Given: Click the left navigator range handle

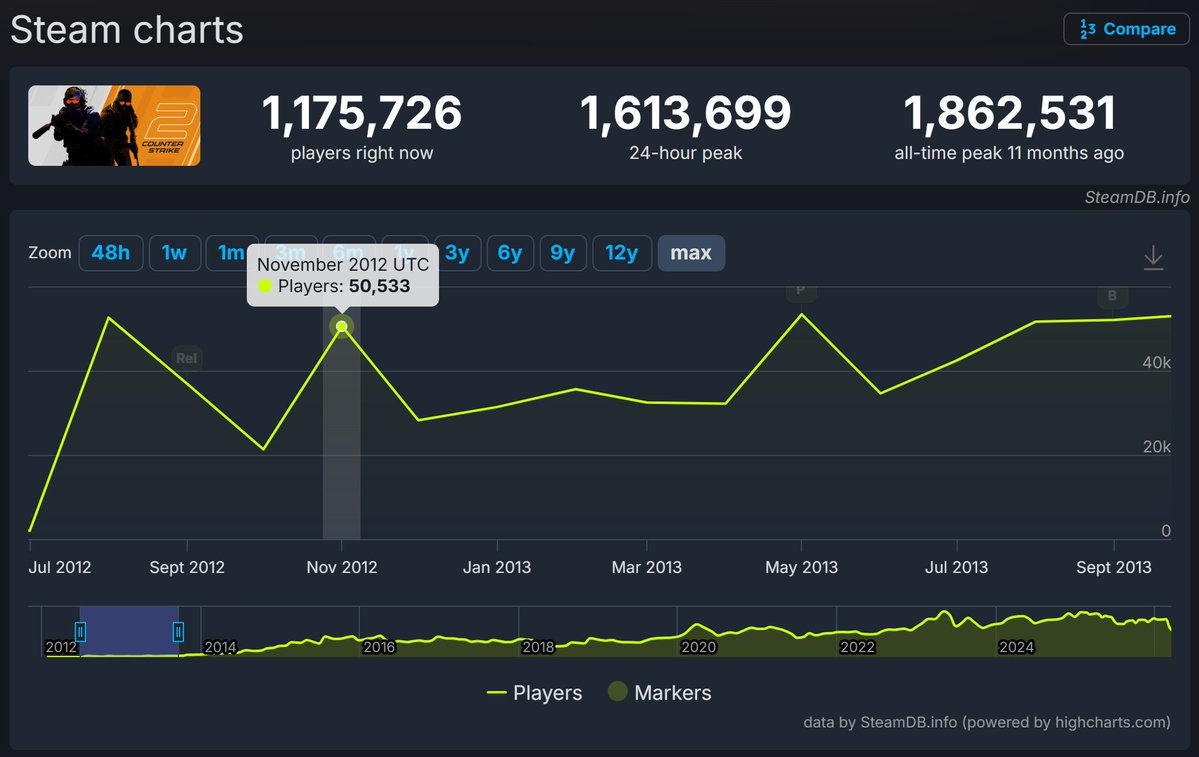Looking at the screenshot, I should tap(80, 632).
